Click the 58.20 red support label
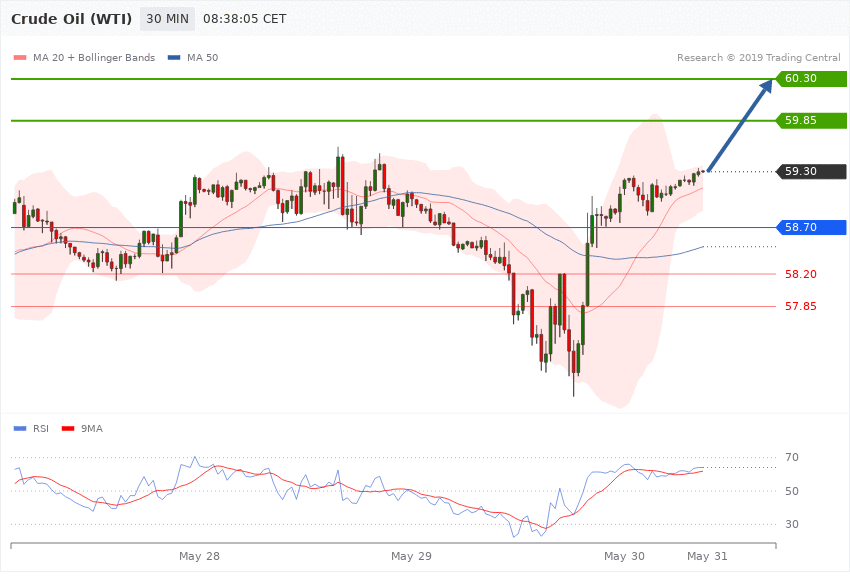The width and height of the screenshot is (850, 576). click(801, 274)
